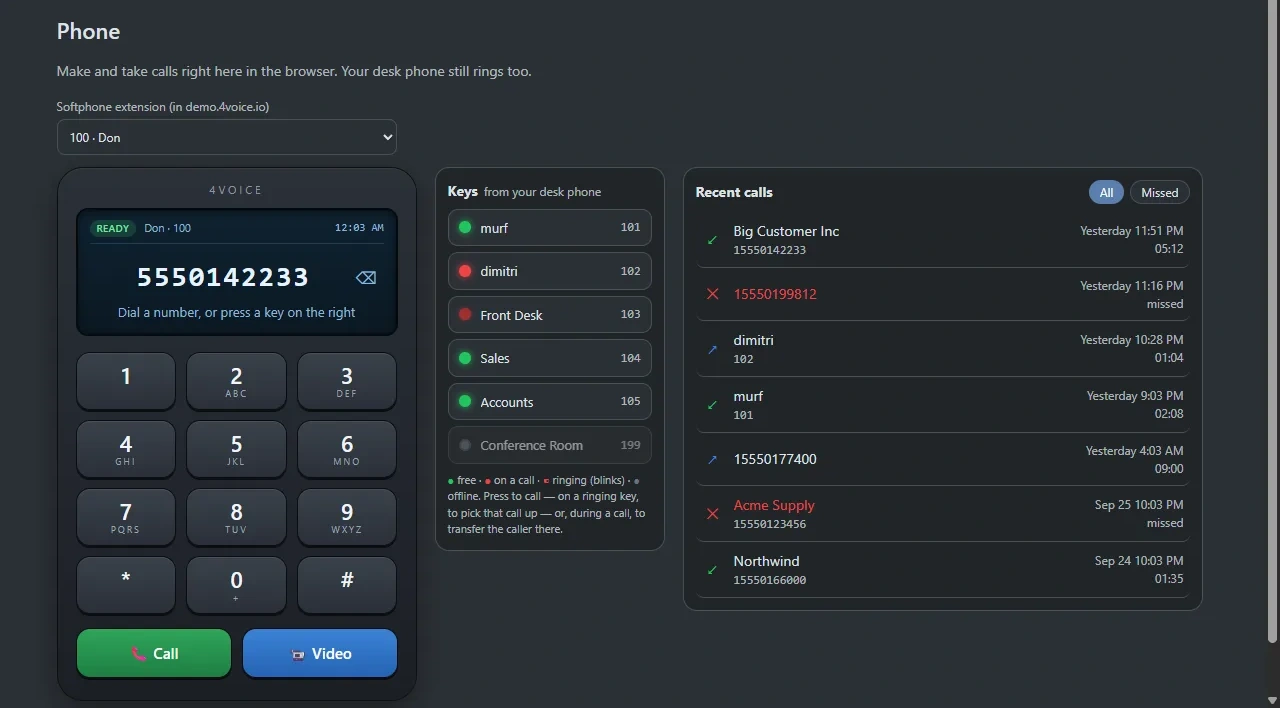Screen dimensions: 1280x708
Task: Filter recent calls to Missed
Action: tap(1160, 192)
